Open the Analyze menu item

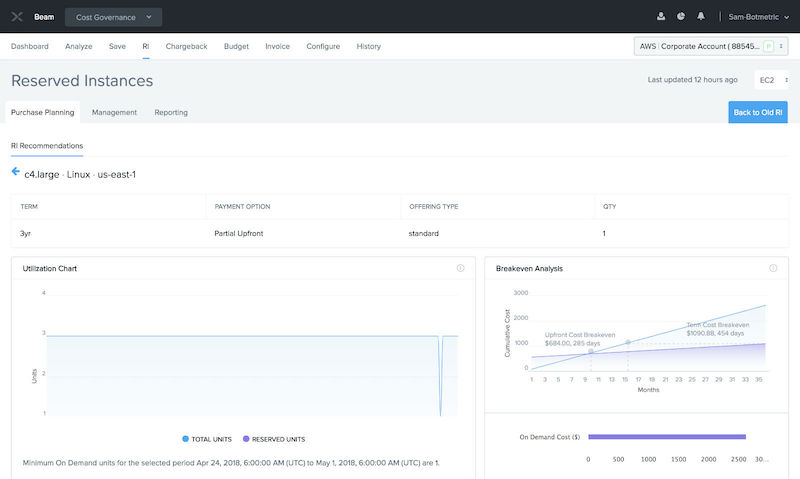[79, 46]
